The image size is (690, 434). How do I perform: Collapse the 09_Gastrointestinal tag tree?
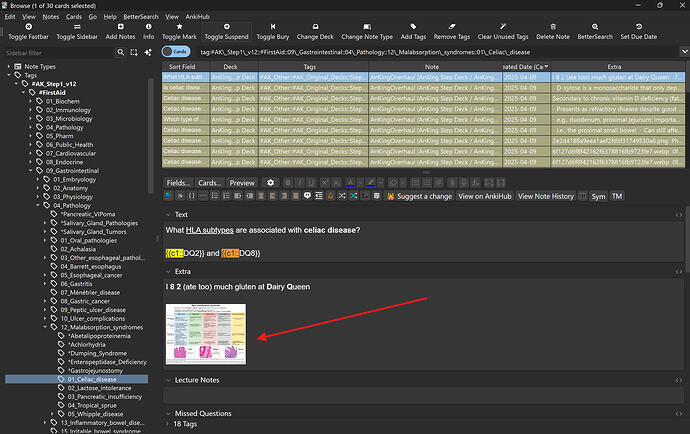click(x=31, y=171)
